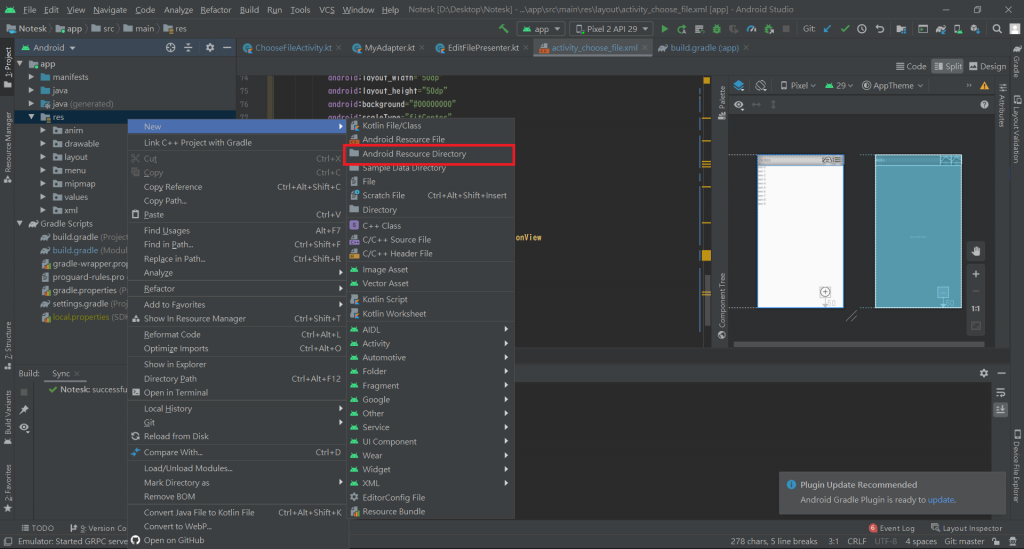Viewport: 1024px width, 549px height.
Task: Open the Event Log panel
Action: click(x=892, y=528)
